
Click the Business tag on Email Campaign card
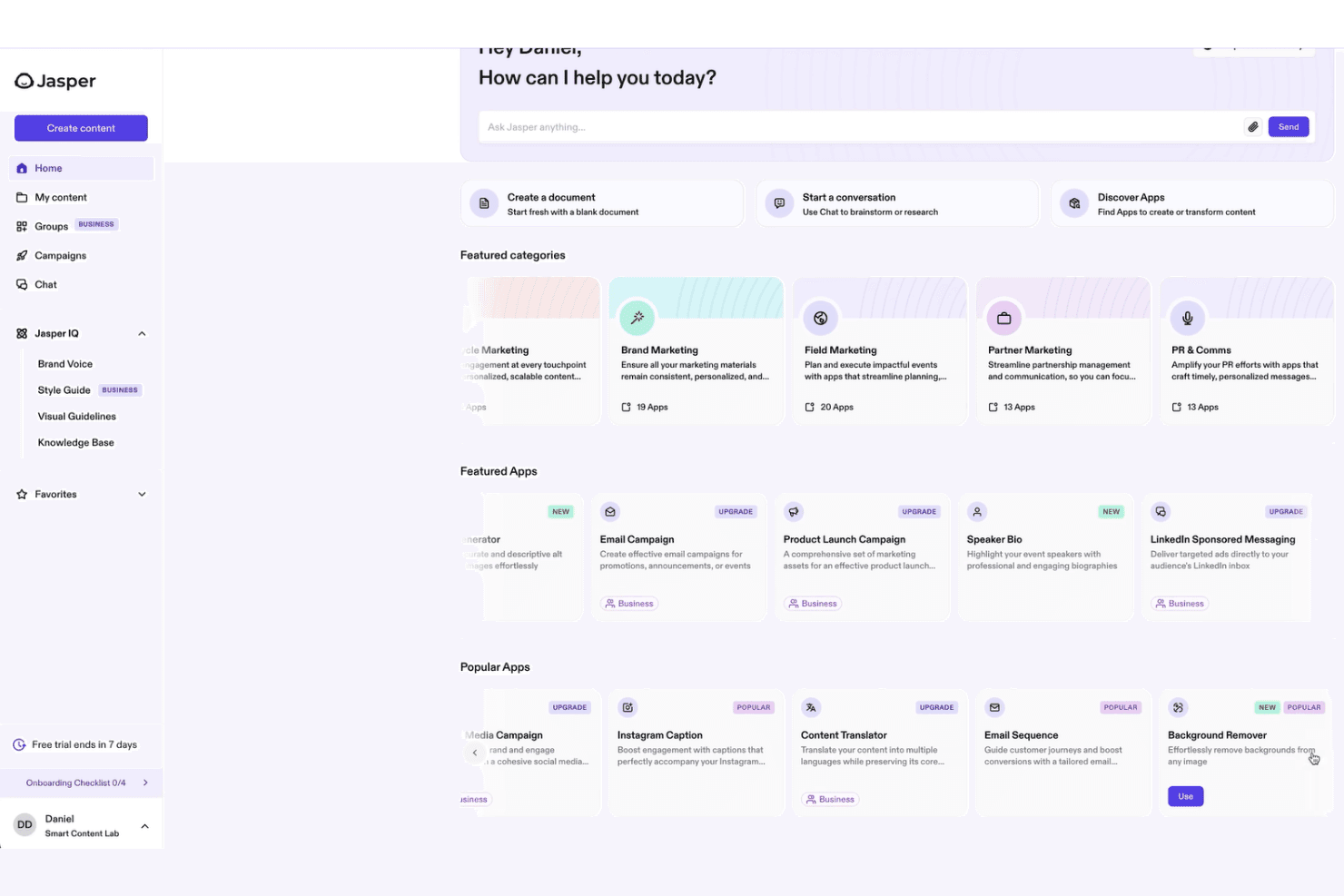coord(629,604)
